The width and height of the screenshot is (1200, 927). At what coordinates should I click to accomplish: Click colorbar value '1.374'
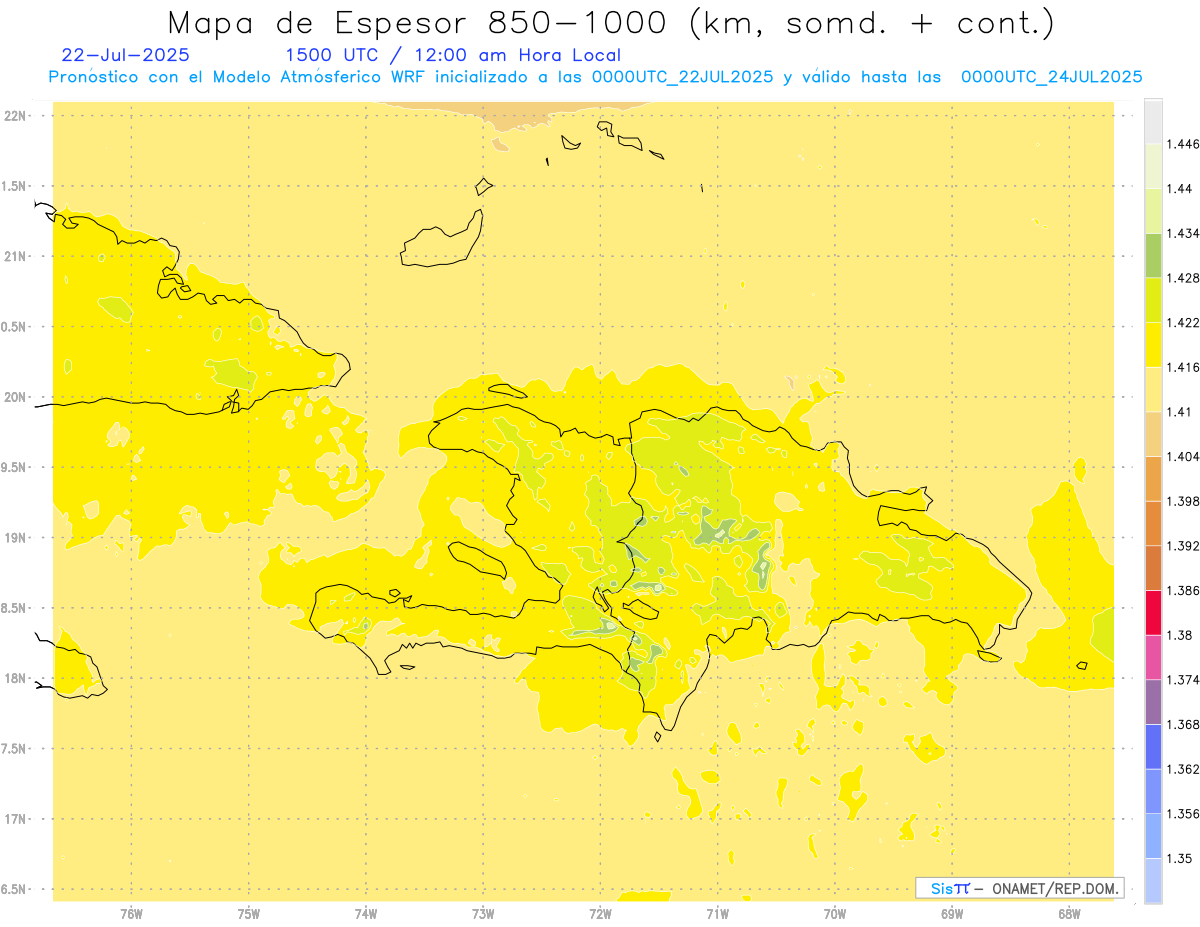(x=1183, y=680)
